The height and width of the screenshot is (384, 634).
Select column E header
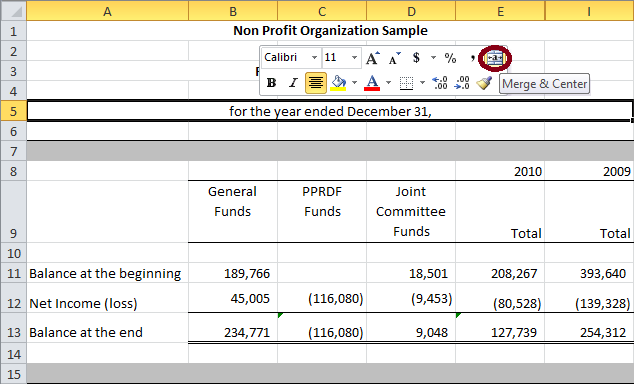click(x=500, y=11)
